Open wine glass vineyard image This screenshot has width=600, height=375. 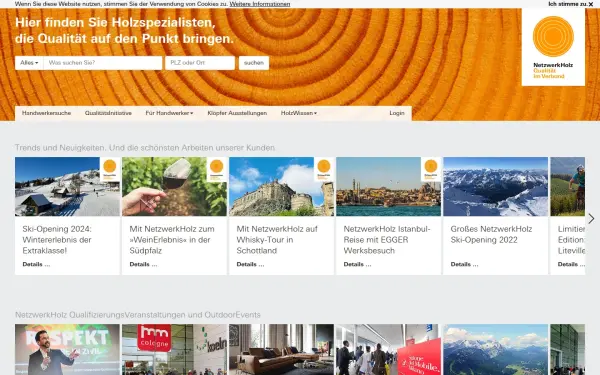(174, 187)
